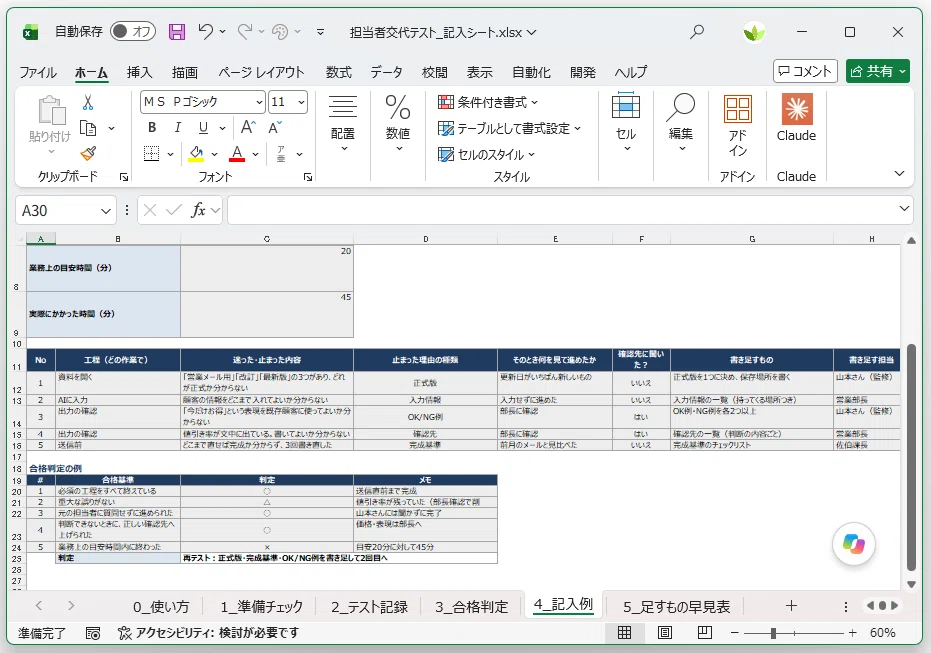Open the font name dropdown
Viewport: 931px width, 653px height.
tap(259, 102)
